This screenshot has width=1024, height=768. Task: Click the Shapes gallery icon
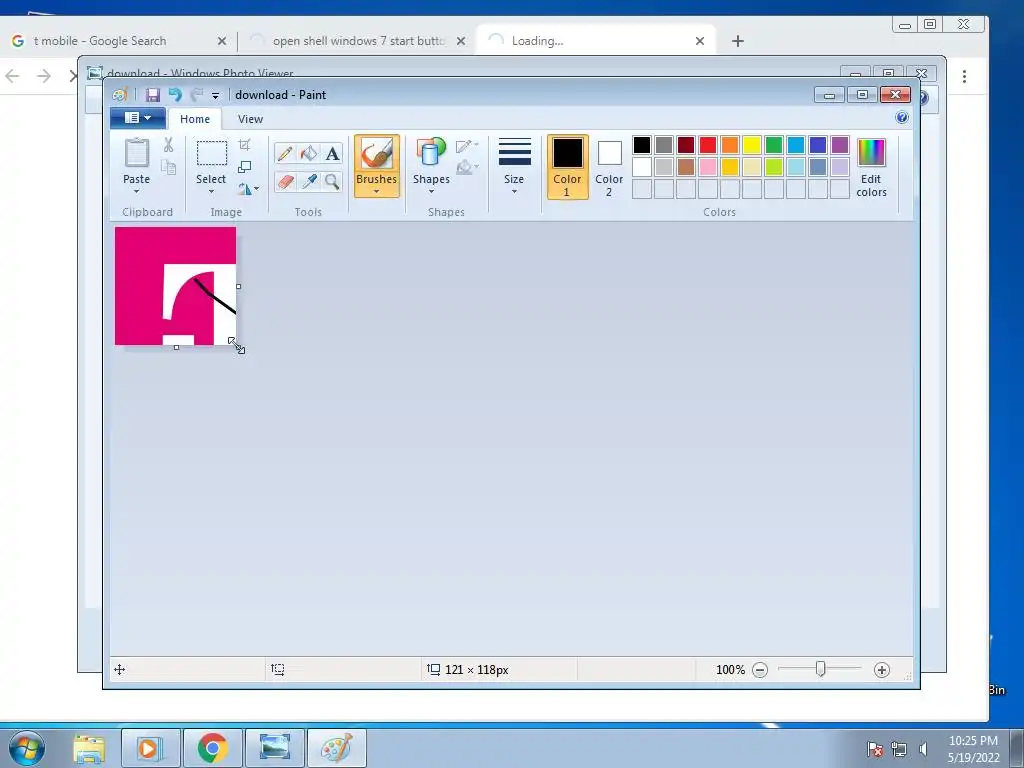click(x=431, y=152)
